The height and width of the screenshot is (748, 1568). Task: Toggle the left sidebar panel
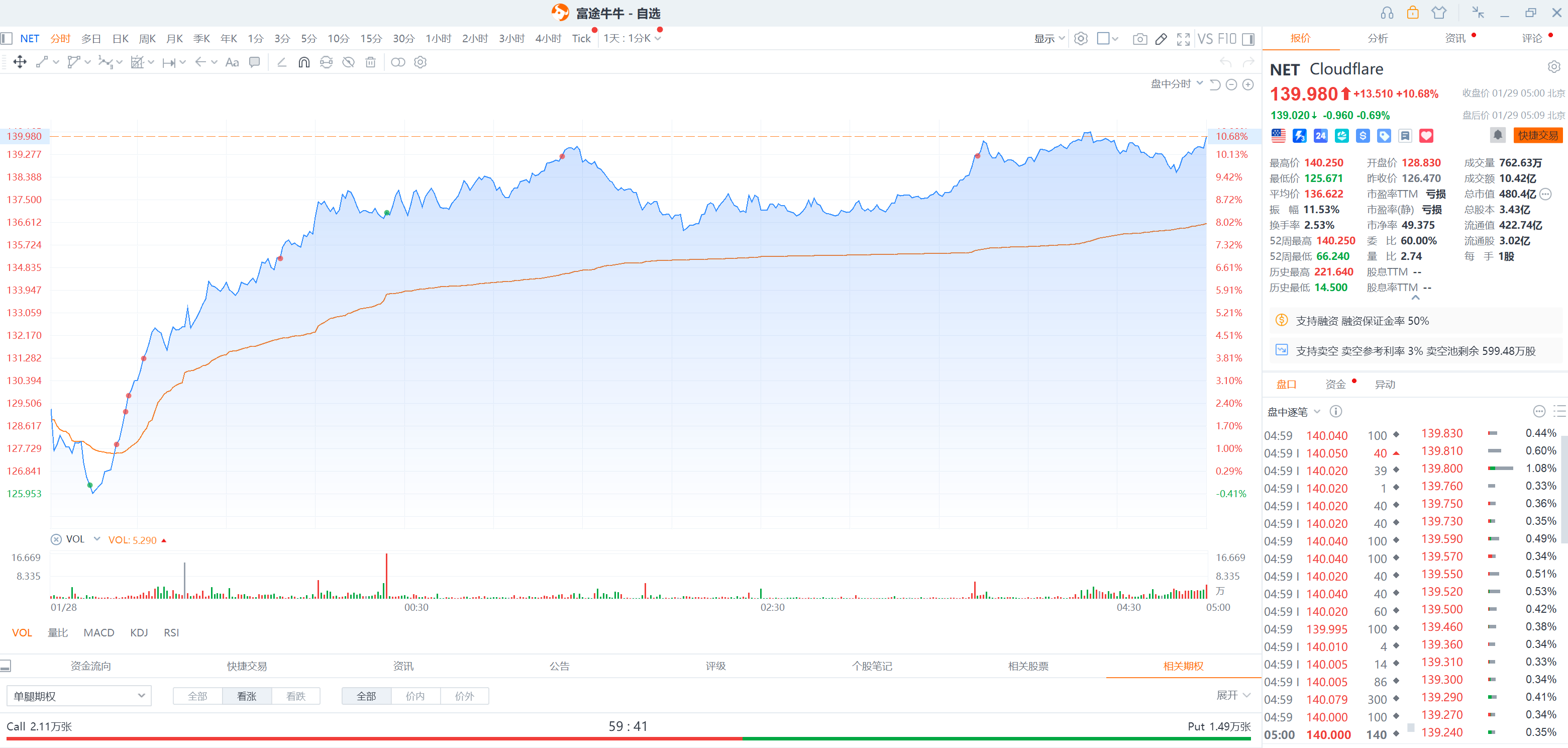pos(7,38)
